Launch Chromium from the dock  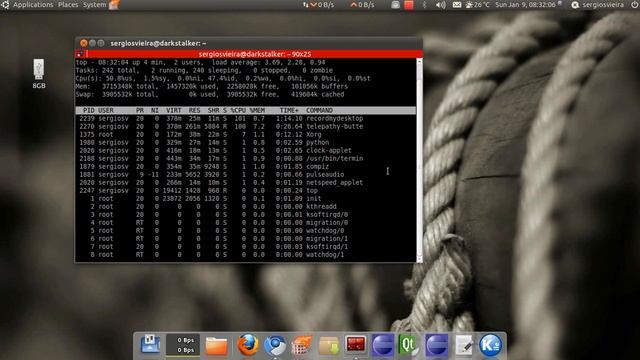(x=275, y=345)
